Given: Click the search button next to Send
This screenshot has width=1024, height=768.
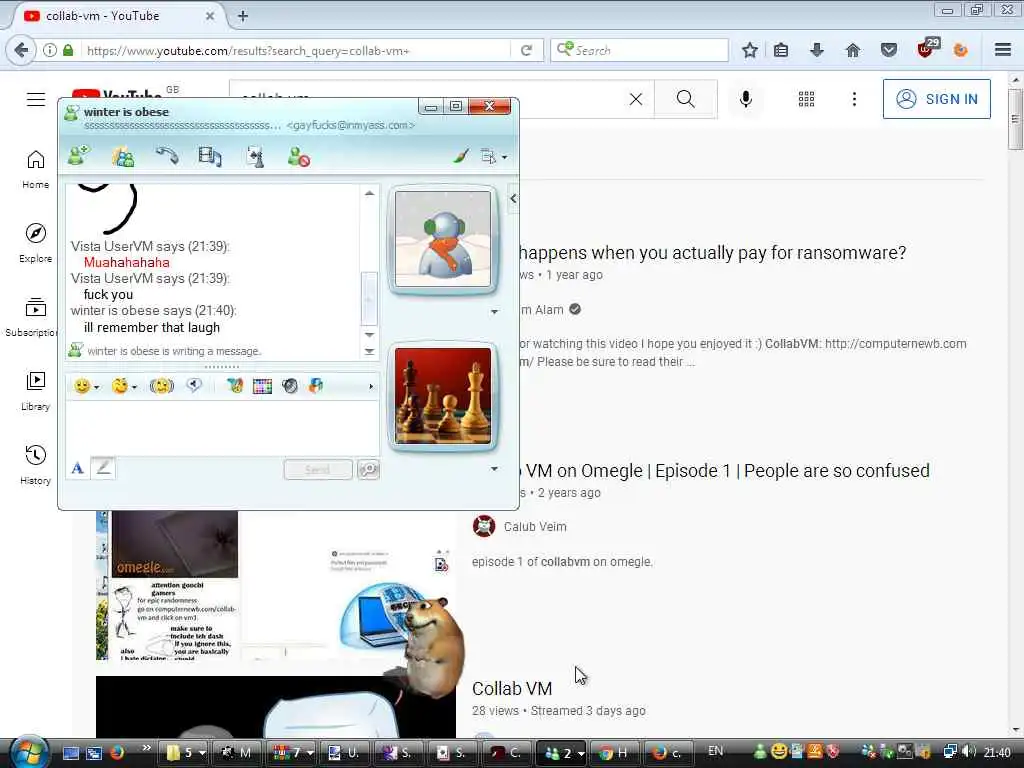Looking at the screenshot, I should tap(368, 470).
